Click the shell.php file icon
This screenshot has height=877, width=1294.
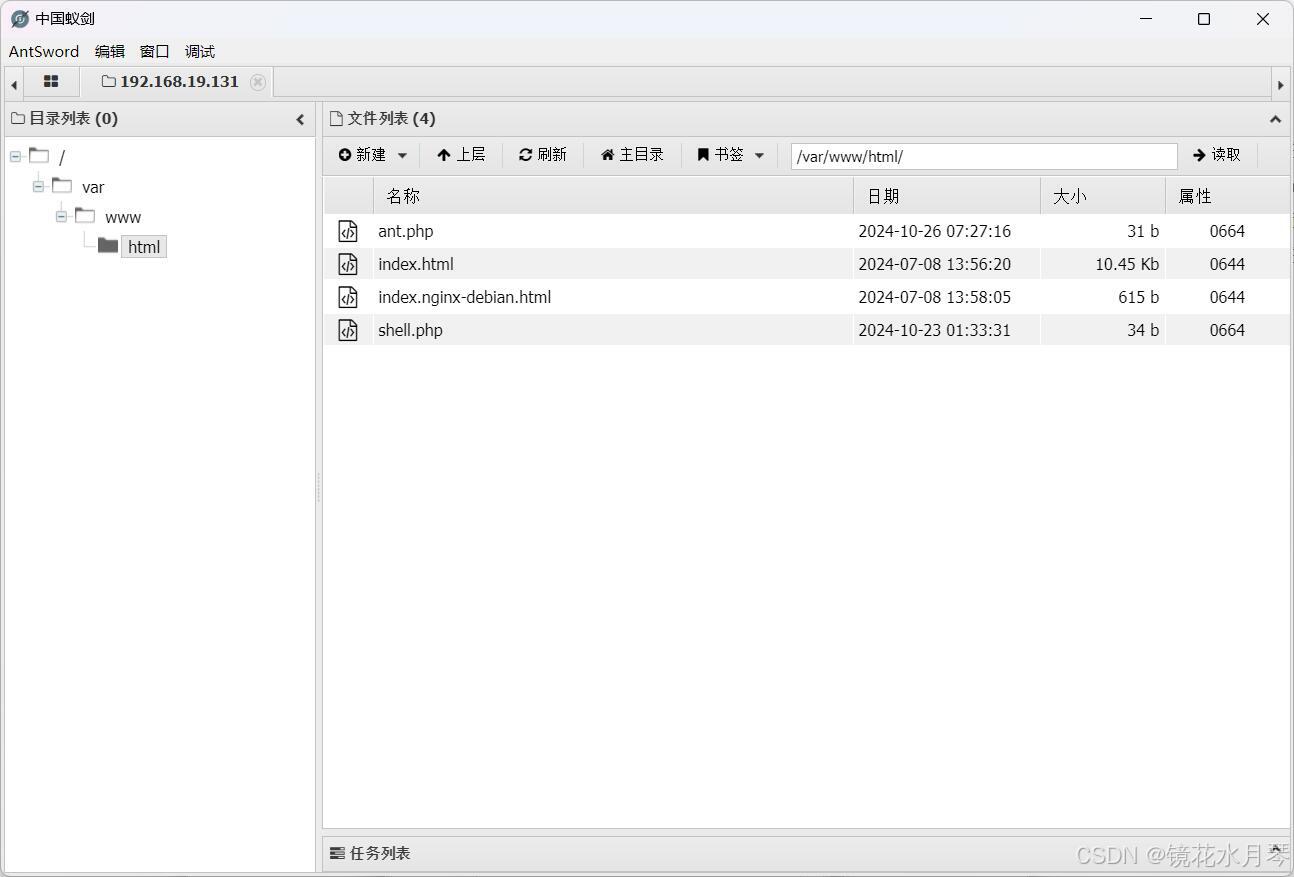tap(348, 330)
